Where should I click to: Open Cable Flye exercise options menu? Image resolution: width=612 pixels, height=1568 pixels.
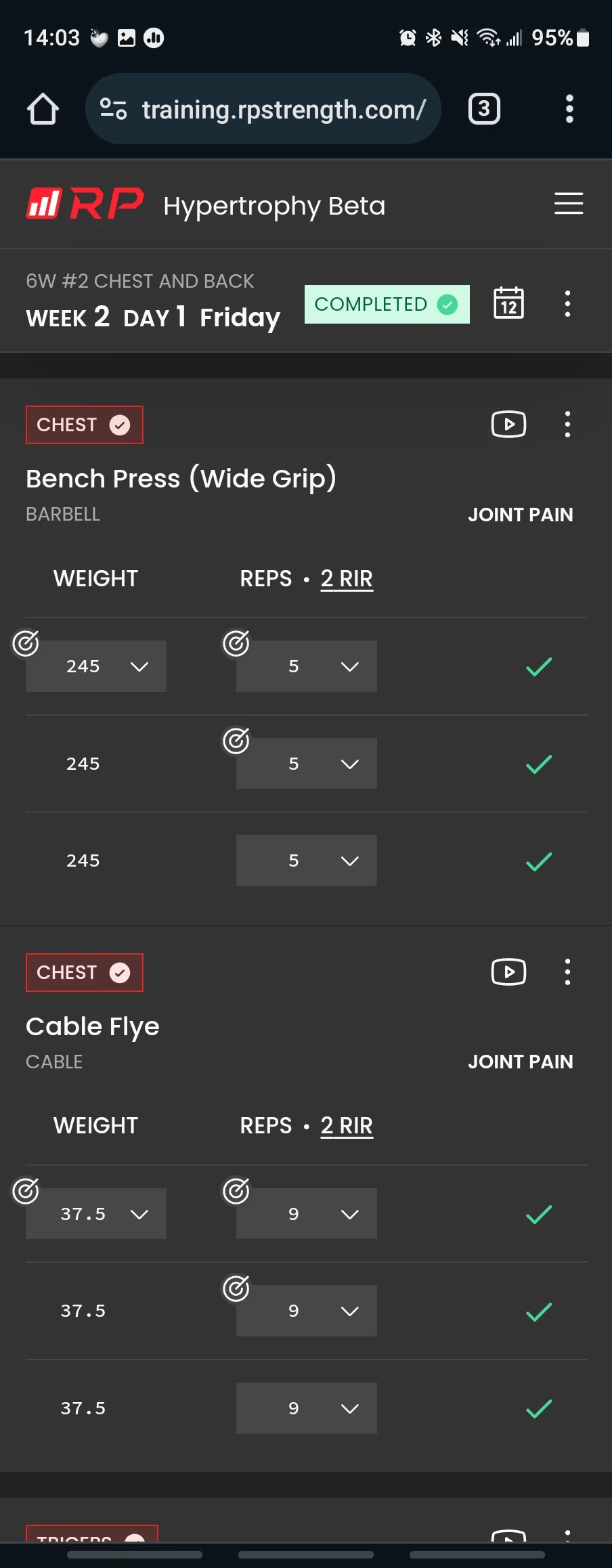tap(567, 972)
